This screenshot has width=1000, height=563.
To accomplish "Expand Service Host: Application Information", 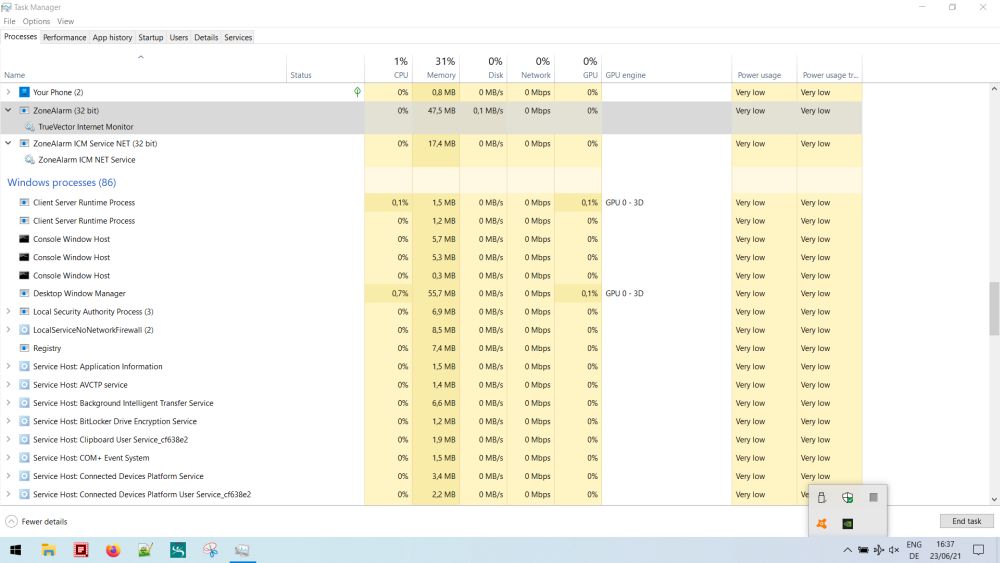I will 8,367.
